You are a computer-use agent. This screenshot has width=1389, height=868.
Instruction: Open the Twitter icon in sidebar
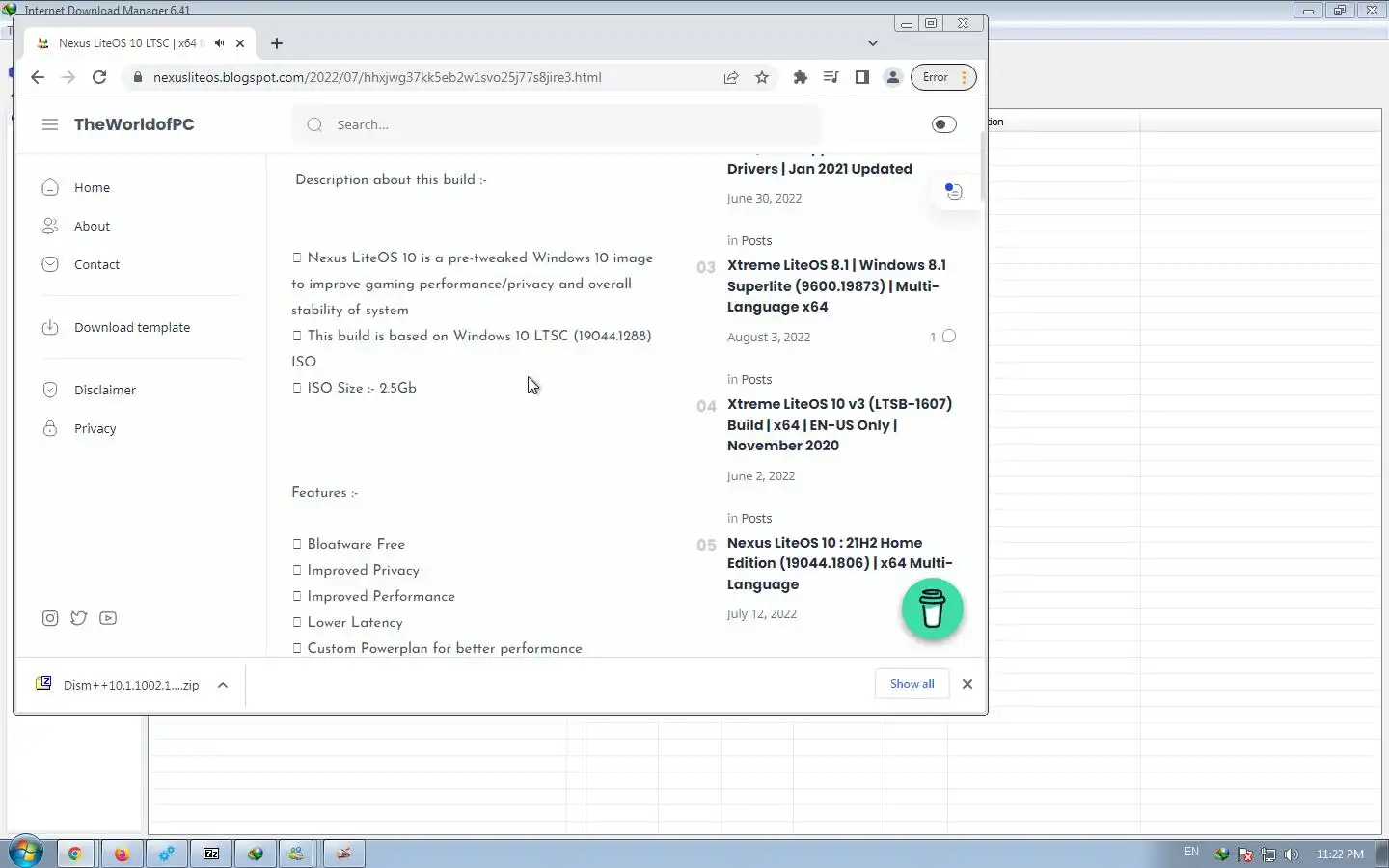(79, 618)
